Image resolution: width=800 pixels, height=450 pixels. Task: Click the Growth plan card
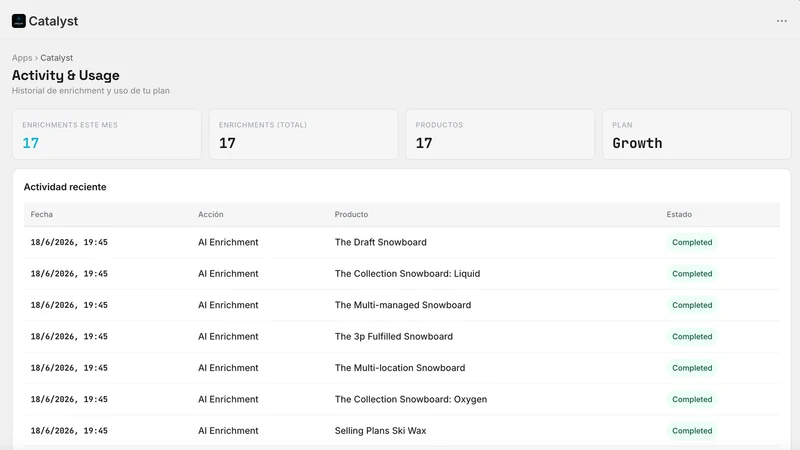[x=697, y=134]
